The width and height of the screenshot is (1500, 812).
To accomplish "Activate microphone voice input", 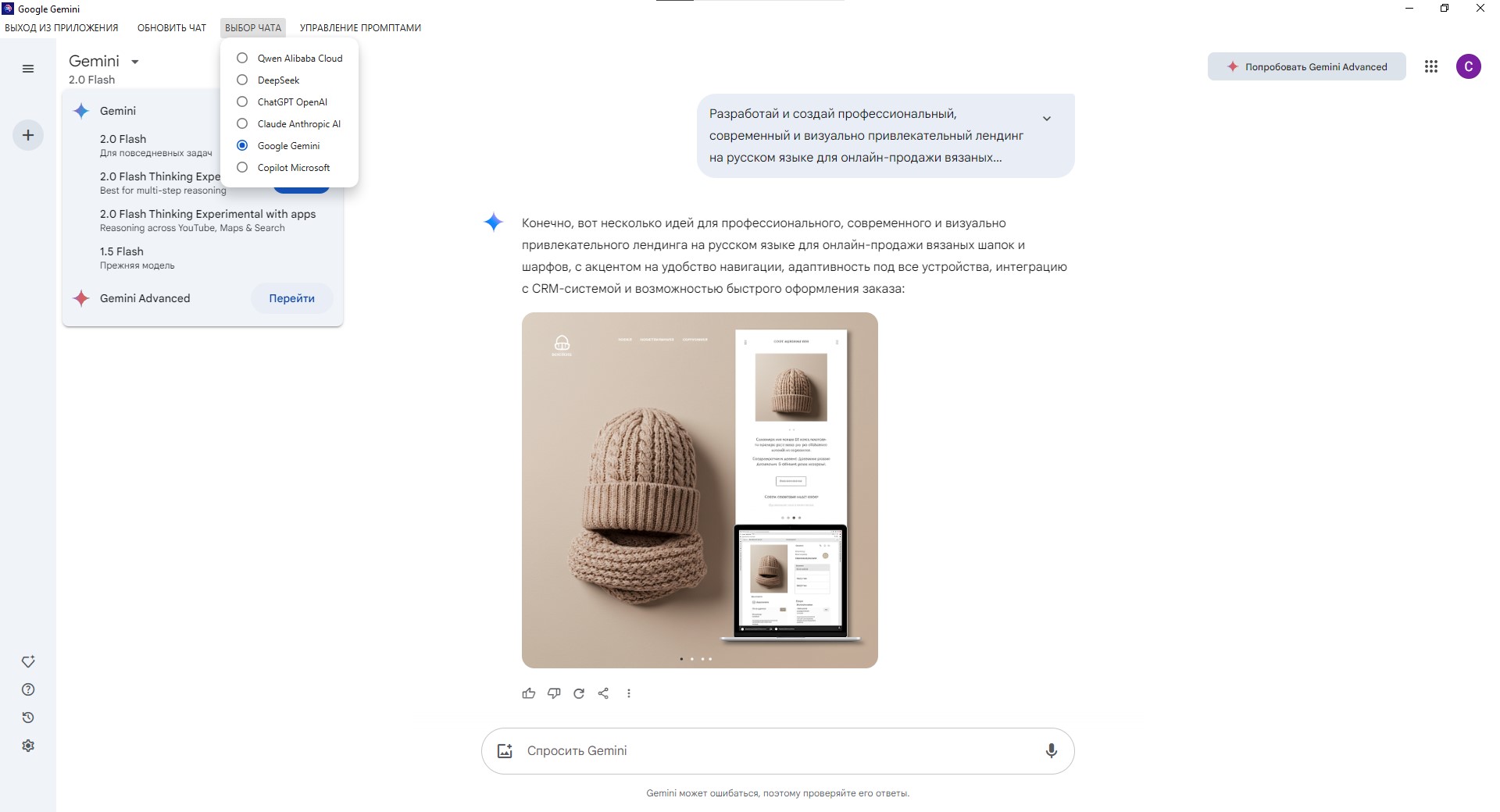I will (x=1052, y=751).
